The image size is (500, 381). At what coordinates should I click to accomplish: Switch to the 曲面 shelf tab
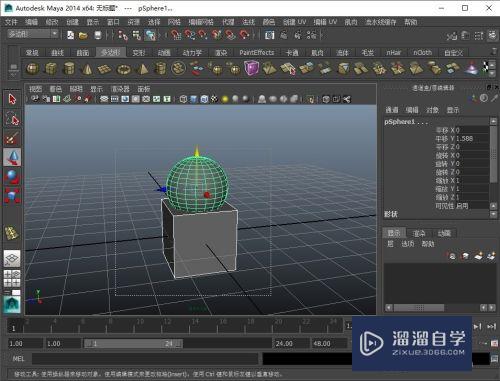coord(83,53)
